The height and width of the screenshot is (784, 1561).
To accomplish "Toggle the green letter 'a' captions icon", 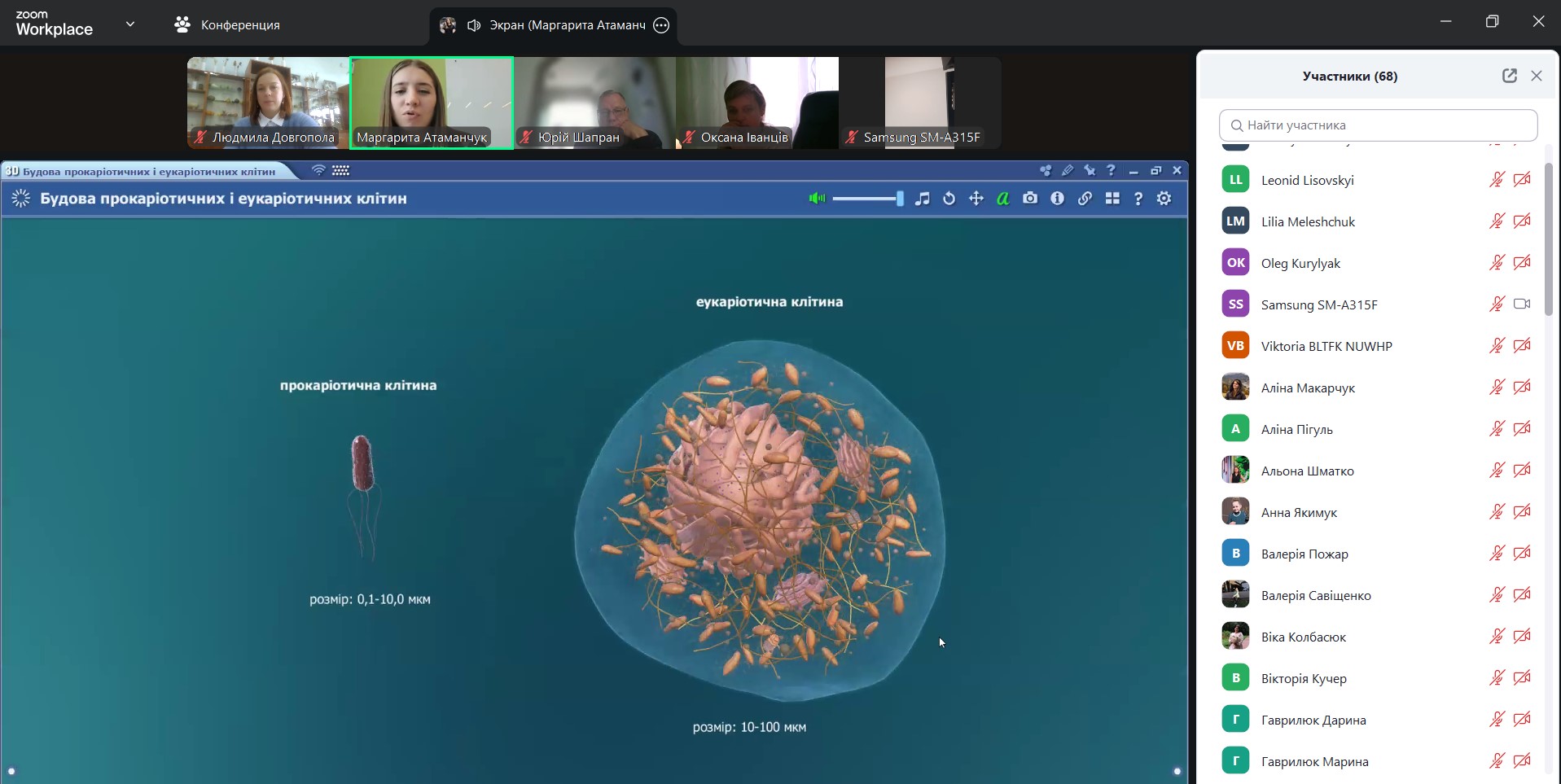I will 1002,199.
